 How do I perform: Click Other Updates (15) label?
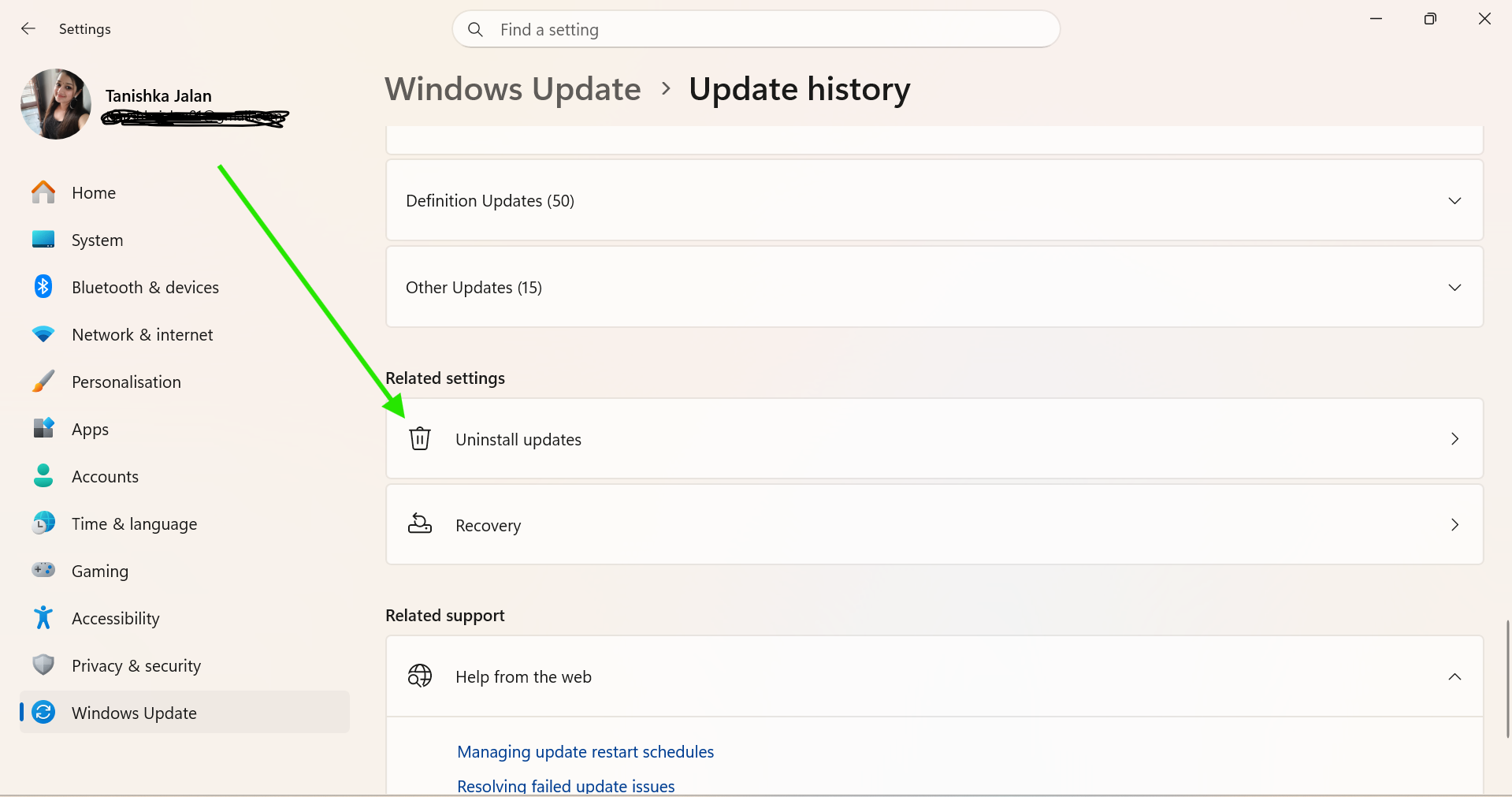(474, 287)
